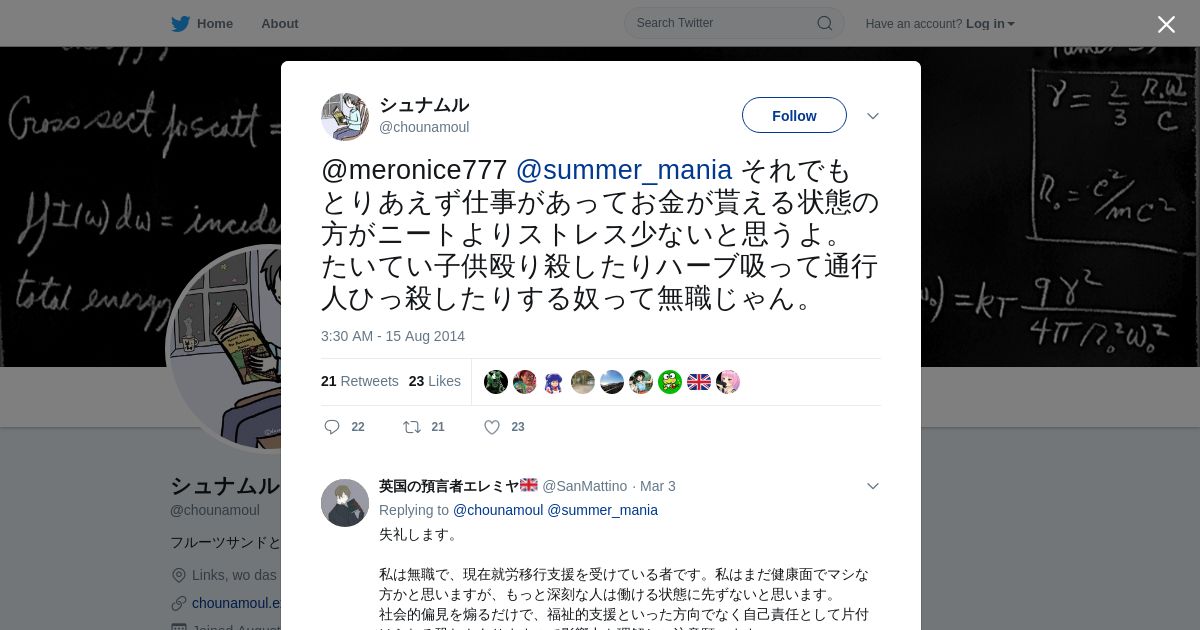Open the About menu item
The height and width of the screenshot is (630, 1200).
(x=280, y=24)
